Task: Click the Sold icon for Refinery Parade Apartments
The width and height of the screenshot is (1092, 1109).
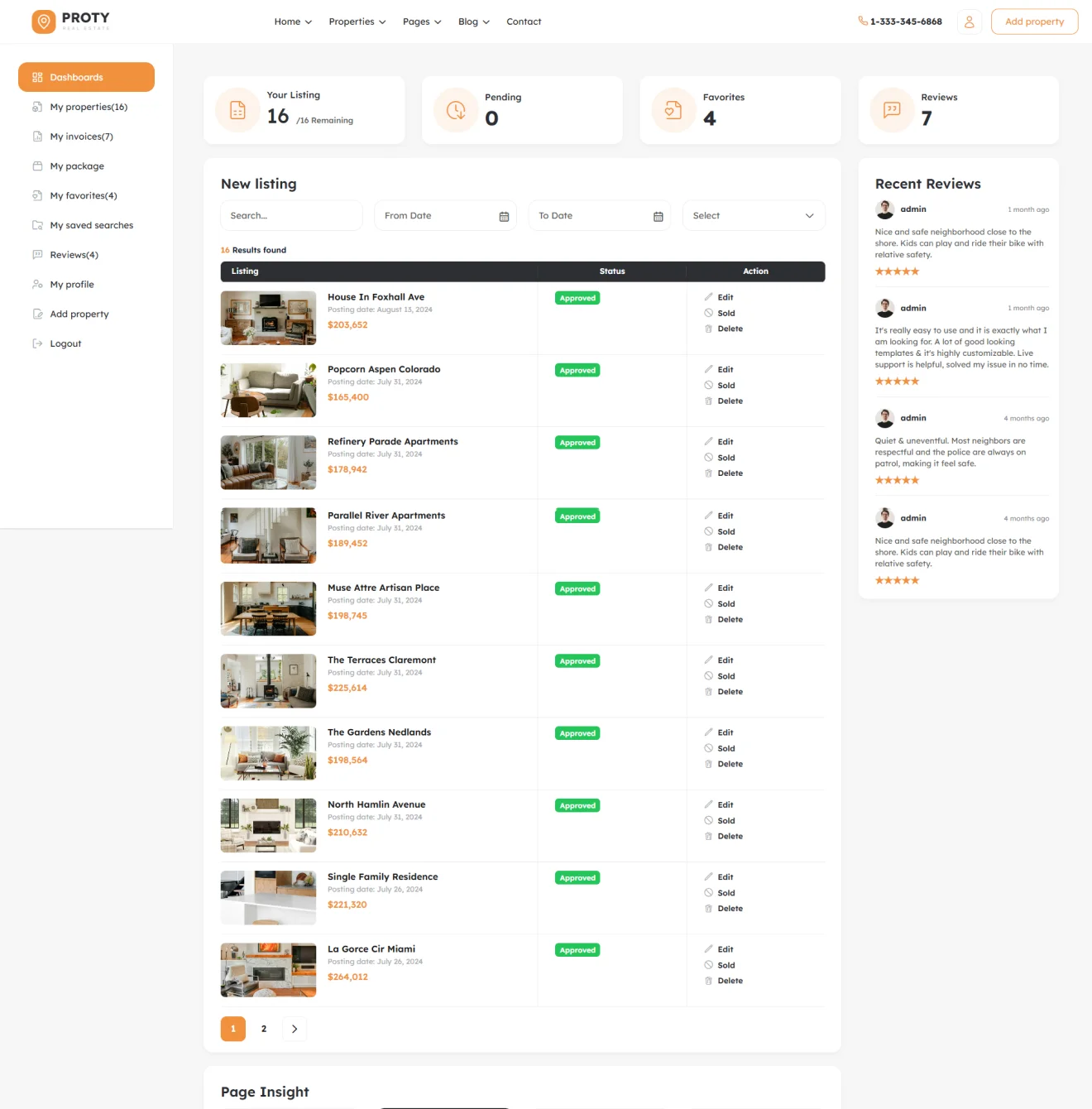Action: point(709,458)
